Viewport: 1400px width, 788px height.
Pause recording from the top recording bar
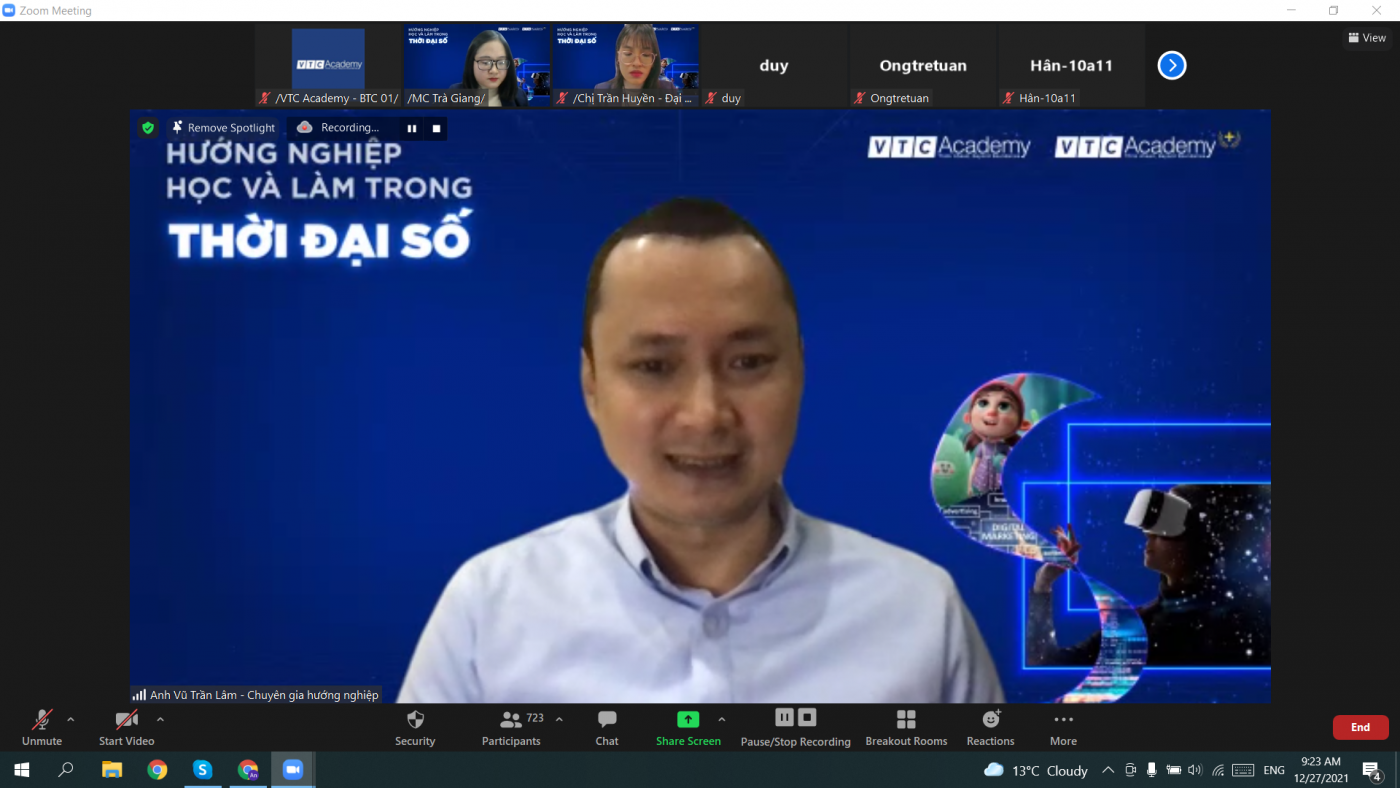[411, 128]
